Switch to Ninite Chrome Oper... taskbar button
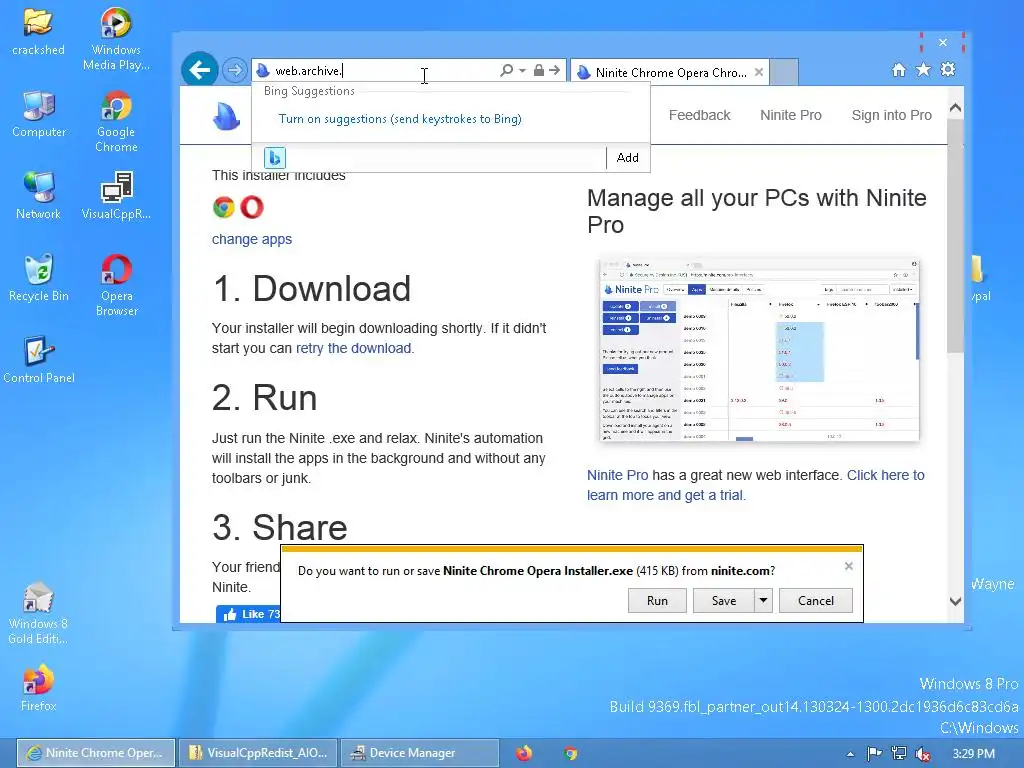 tap(95, 753)
